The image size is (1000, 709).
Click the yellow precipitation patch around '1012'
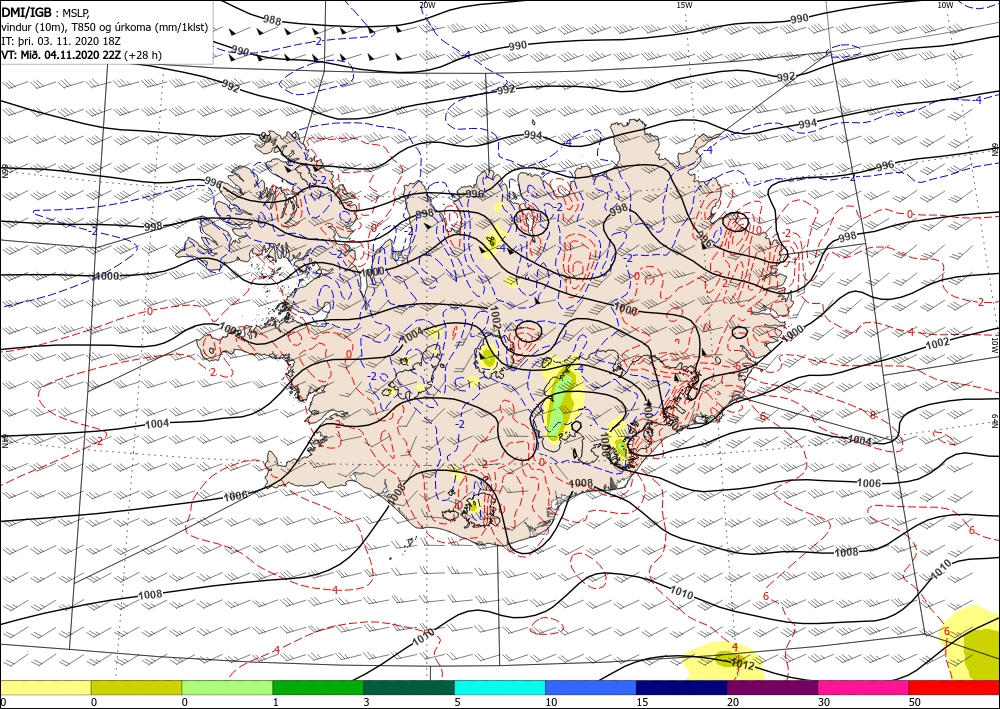pos(721,661)
